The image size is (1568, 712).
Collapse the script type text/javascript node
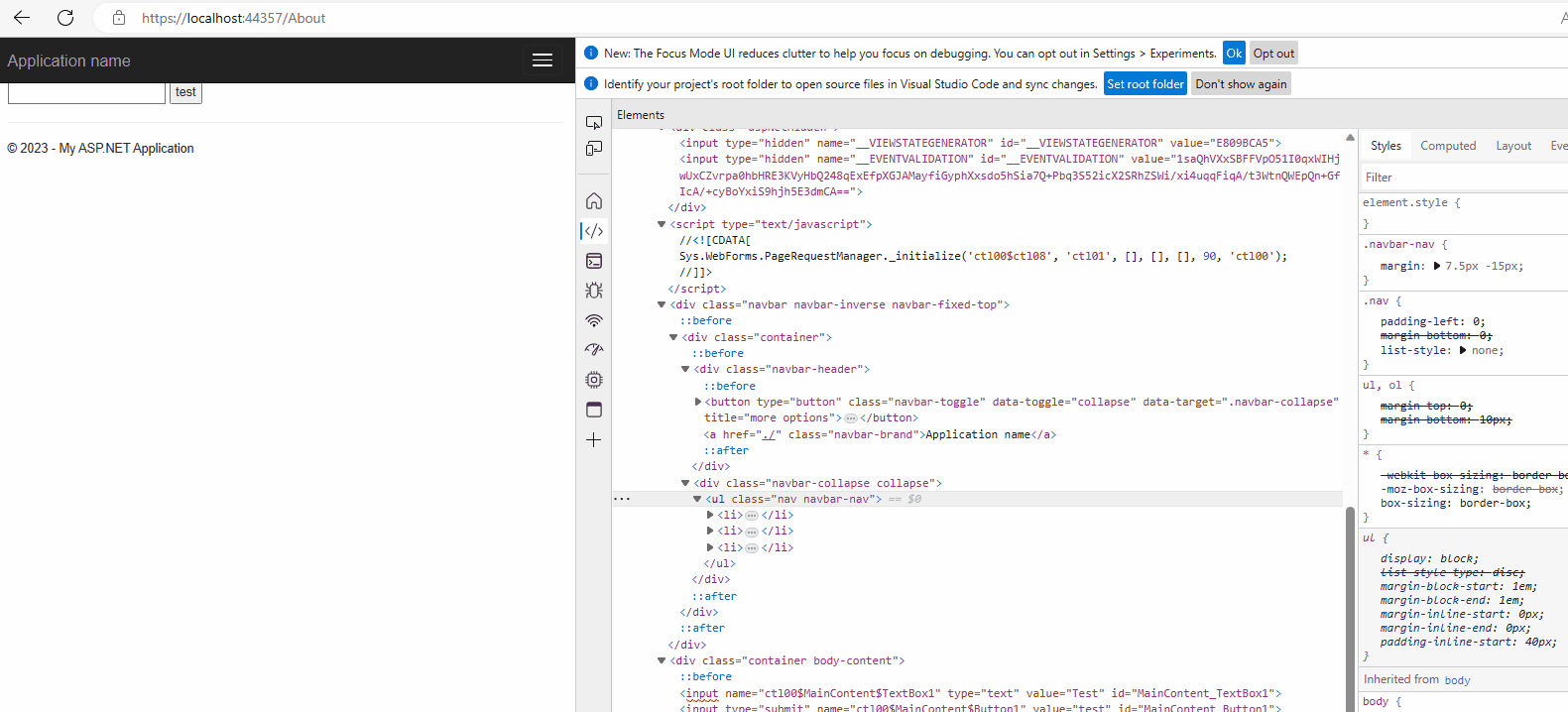click(x=662, y=224)
